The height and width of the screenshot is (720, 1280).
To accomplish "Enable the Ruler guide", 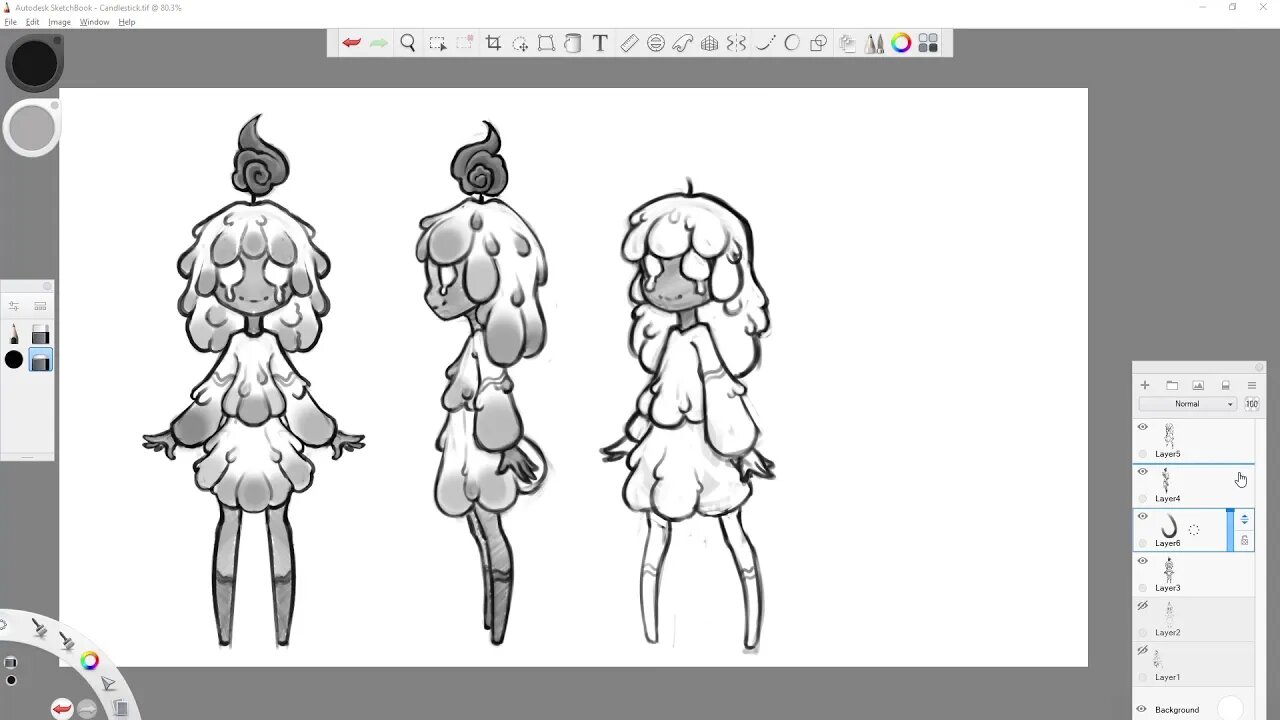I will (629, 43).
